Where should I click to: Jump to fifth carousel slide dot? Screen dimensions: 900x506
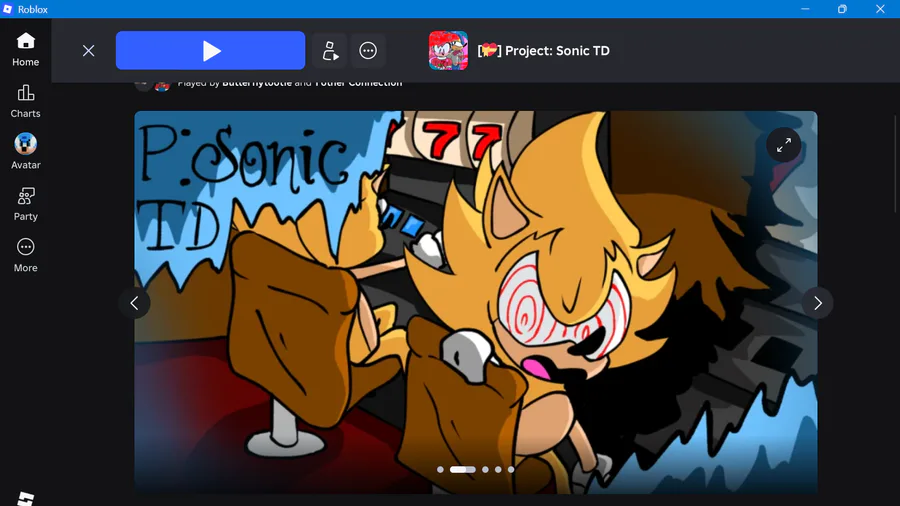pos(511,469)
